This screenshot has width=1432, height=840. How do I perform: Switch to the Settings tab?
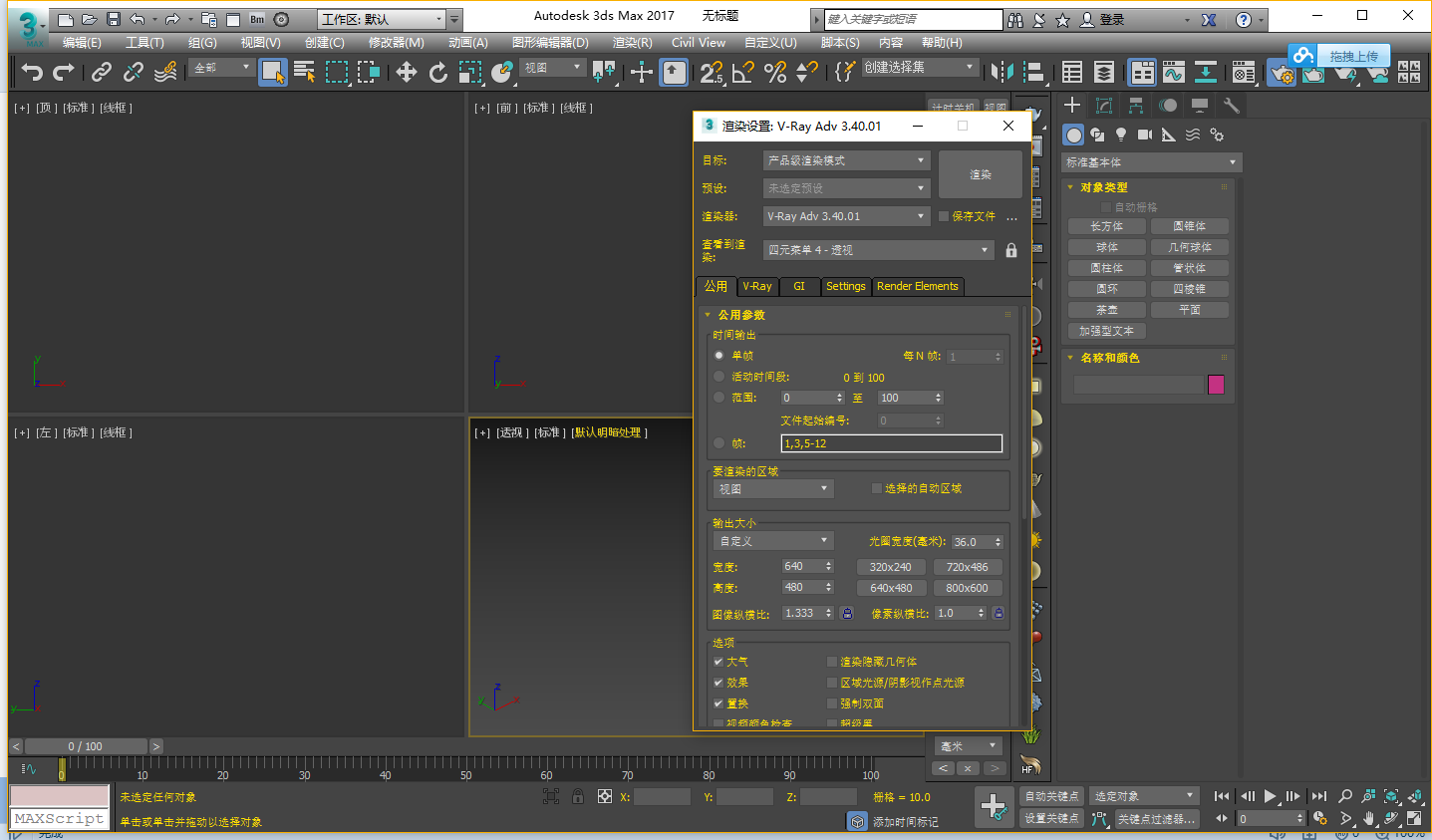point(846,286)
